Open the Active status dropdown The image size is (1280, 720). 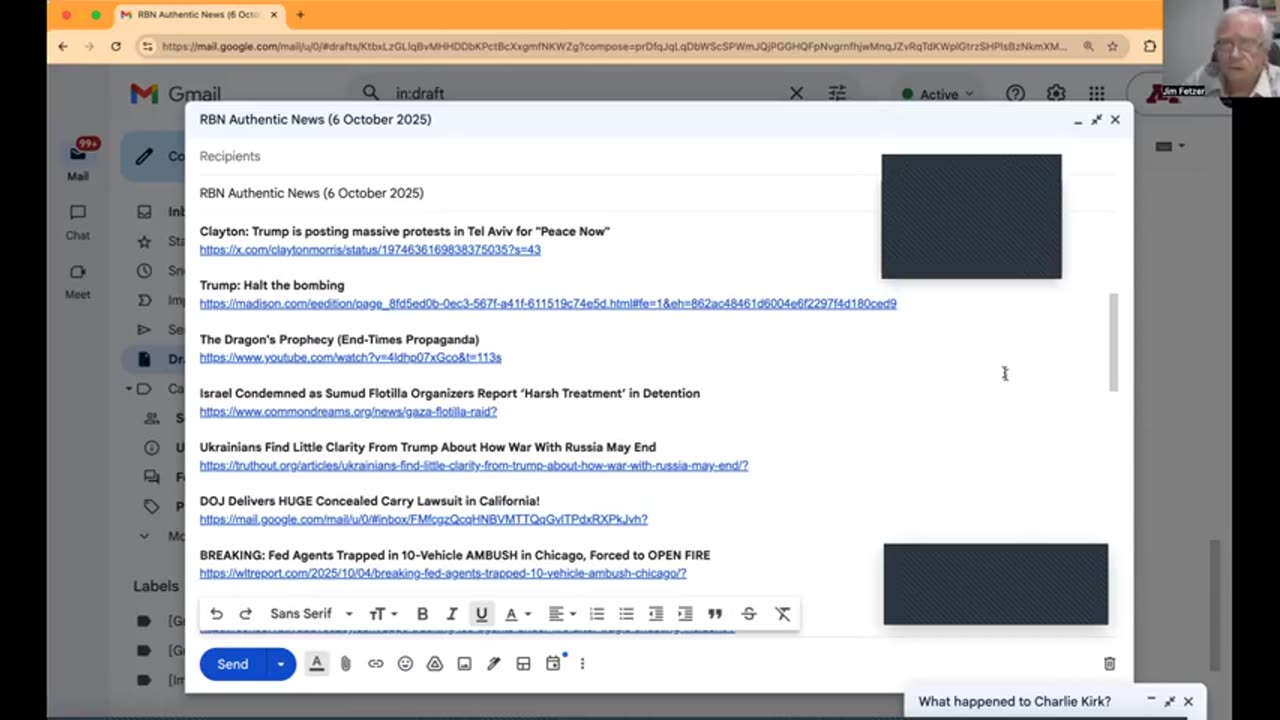click(x=938, y=94)
